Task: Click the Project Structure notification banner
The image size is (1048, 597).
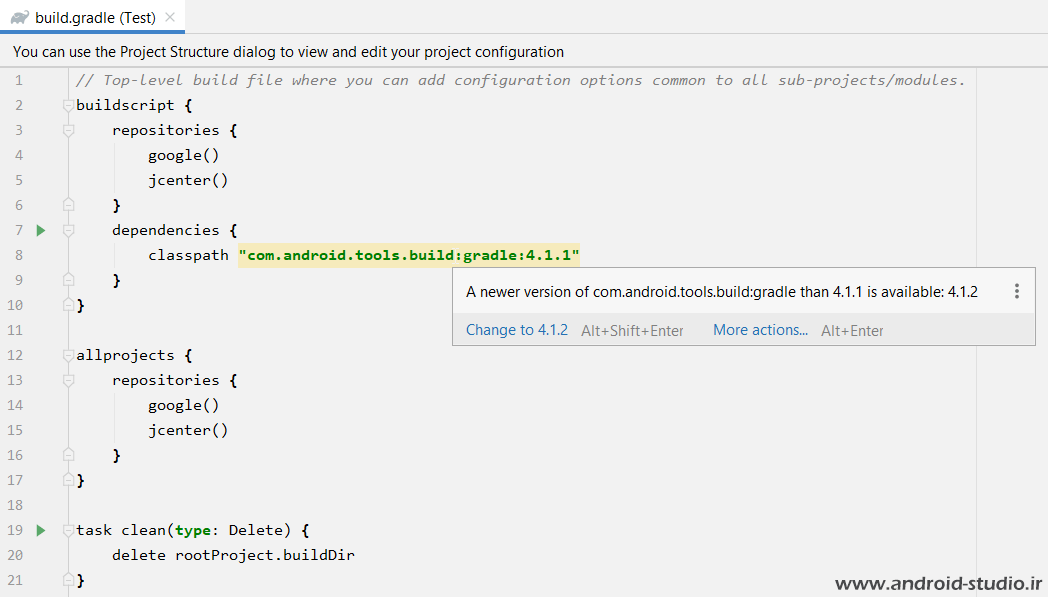Action: click(x=524, y=52)
